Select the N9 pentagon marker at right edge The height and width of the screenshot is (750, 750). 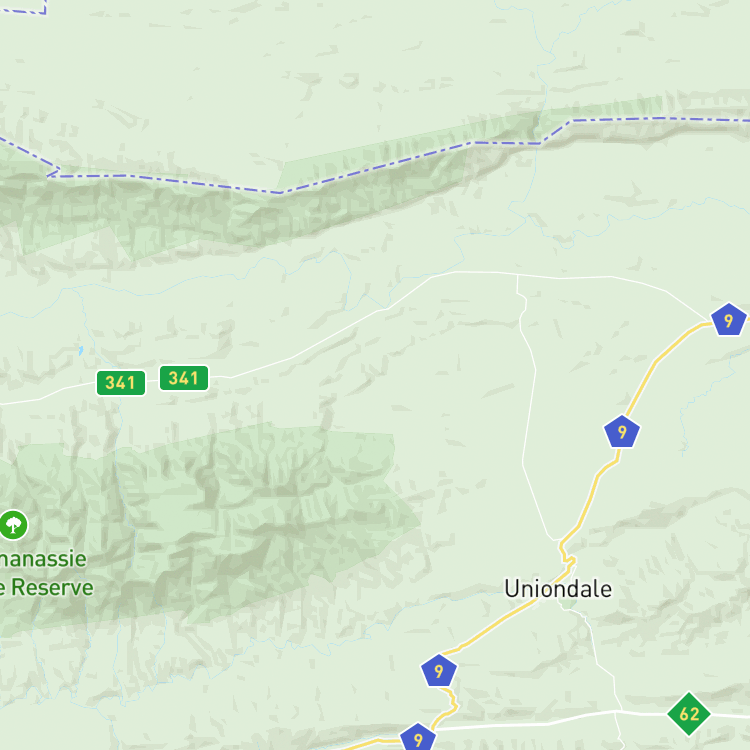coord(728,320)
